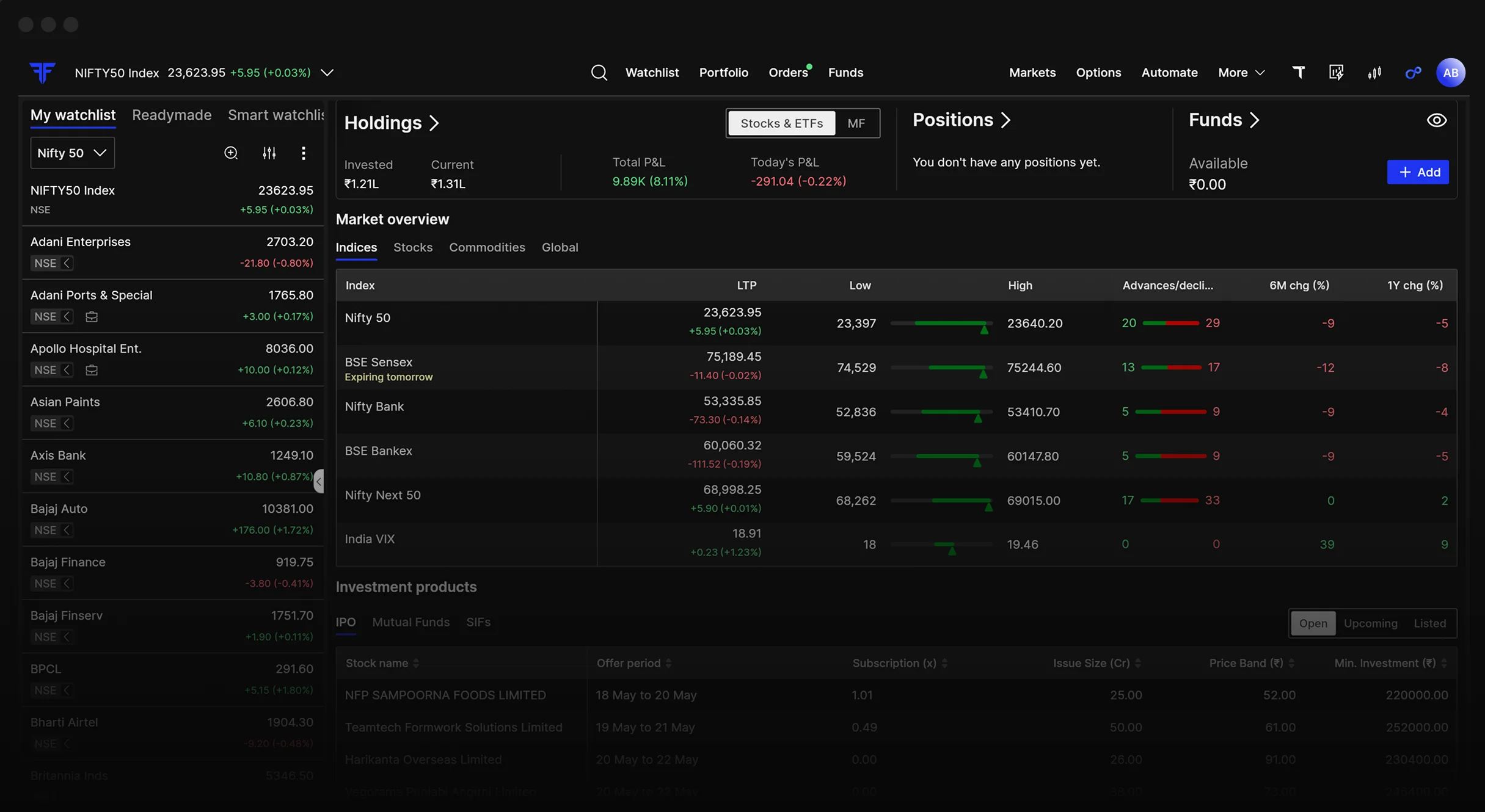Open the candlestick chart icon in header
The image size is (1485, 812).
click(1374, 73)
